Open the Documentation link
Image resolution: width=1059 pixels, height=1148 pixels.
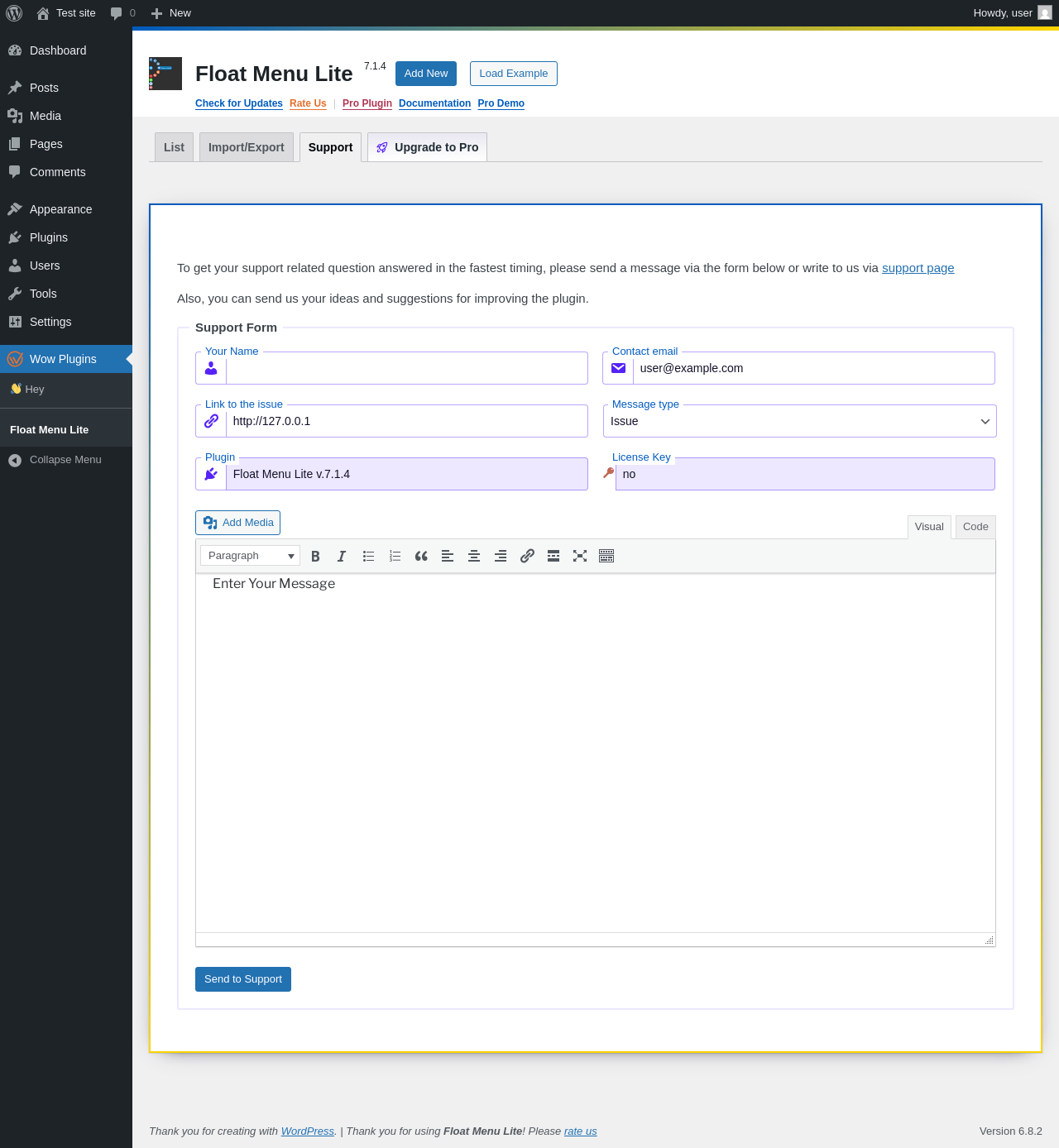tap(435, 103)
